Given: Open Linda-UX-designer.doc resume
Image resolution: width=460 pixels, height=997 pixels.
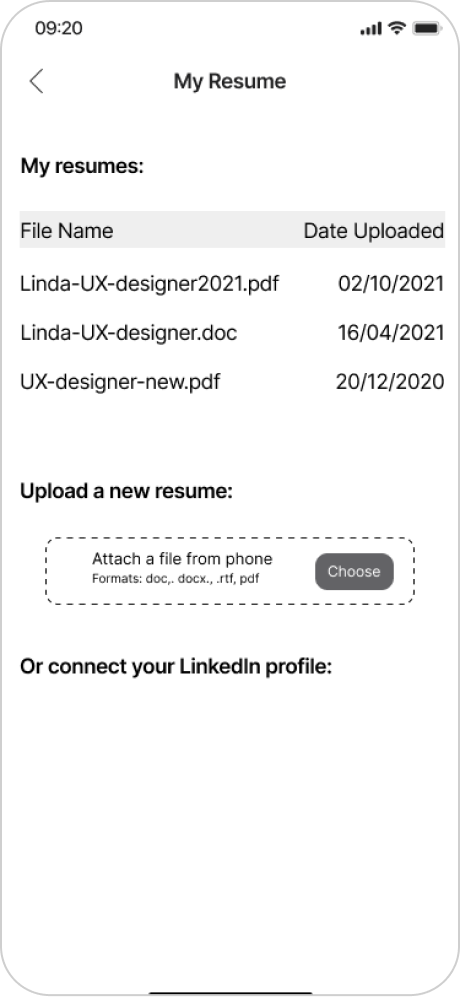Looking at the screenshot, I should 129,333.
